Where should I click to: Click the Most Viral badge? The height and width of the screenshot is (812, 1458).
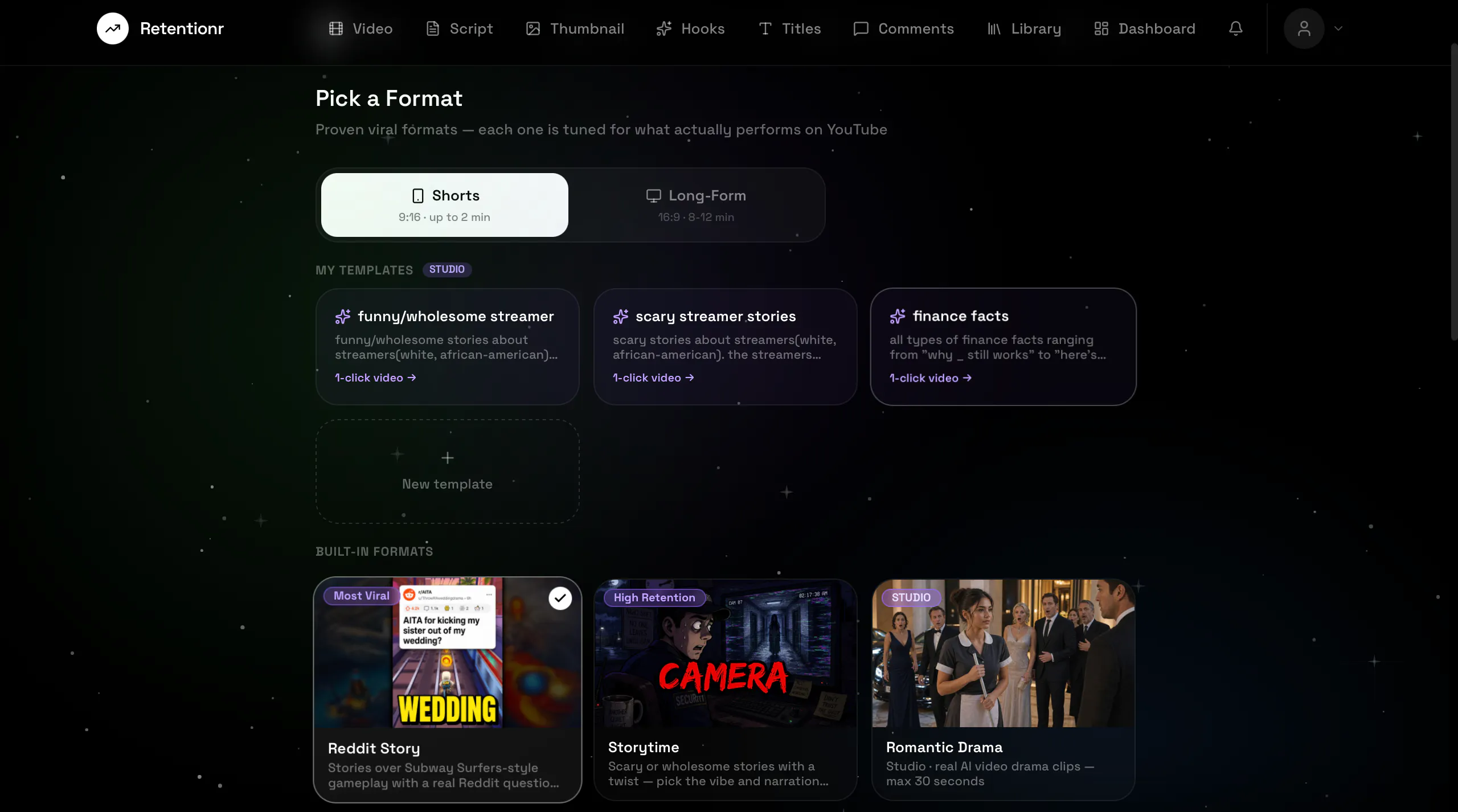pos(362,596)
